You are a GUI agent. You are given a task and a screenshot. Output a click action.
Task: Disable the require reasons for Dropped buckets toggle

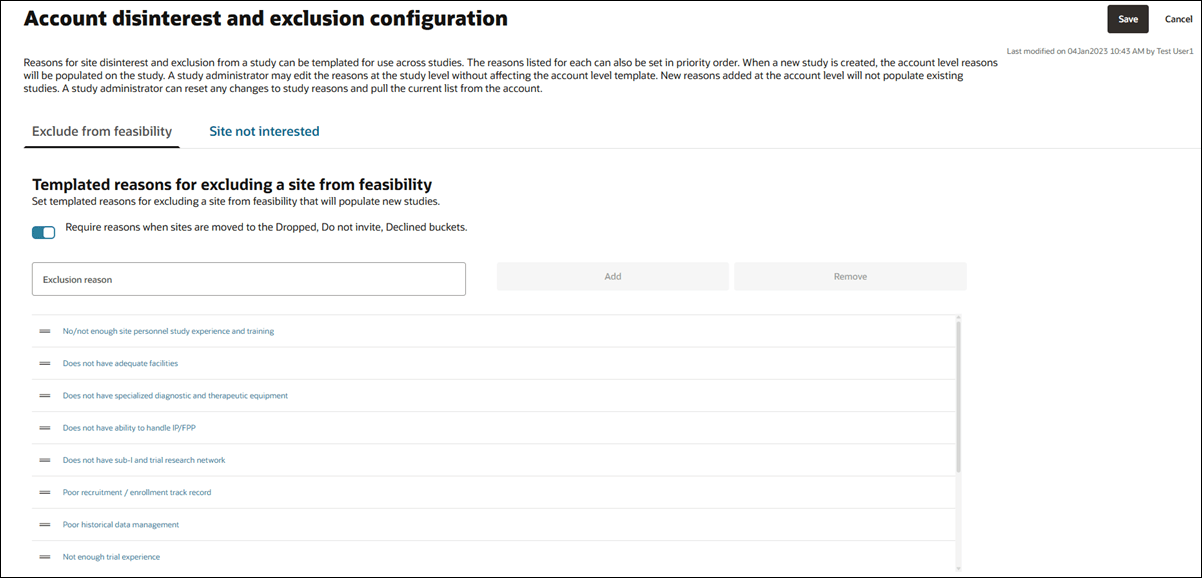[43, 232]
